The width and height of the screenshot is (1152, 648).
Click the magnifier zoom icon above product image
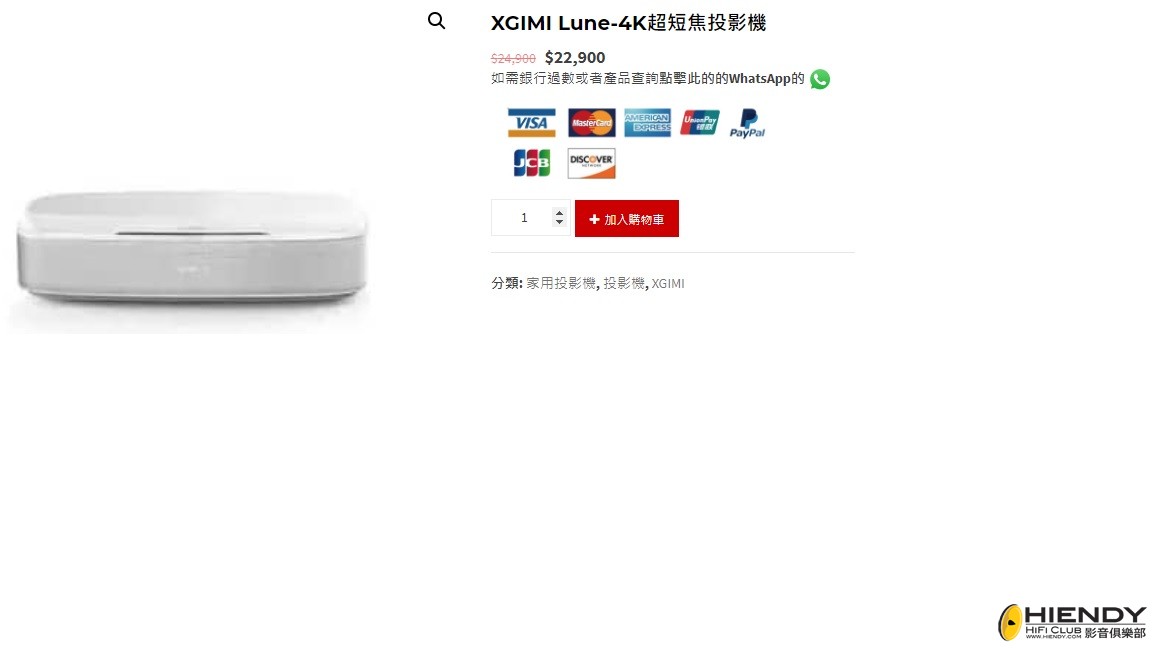(436, 21)
